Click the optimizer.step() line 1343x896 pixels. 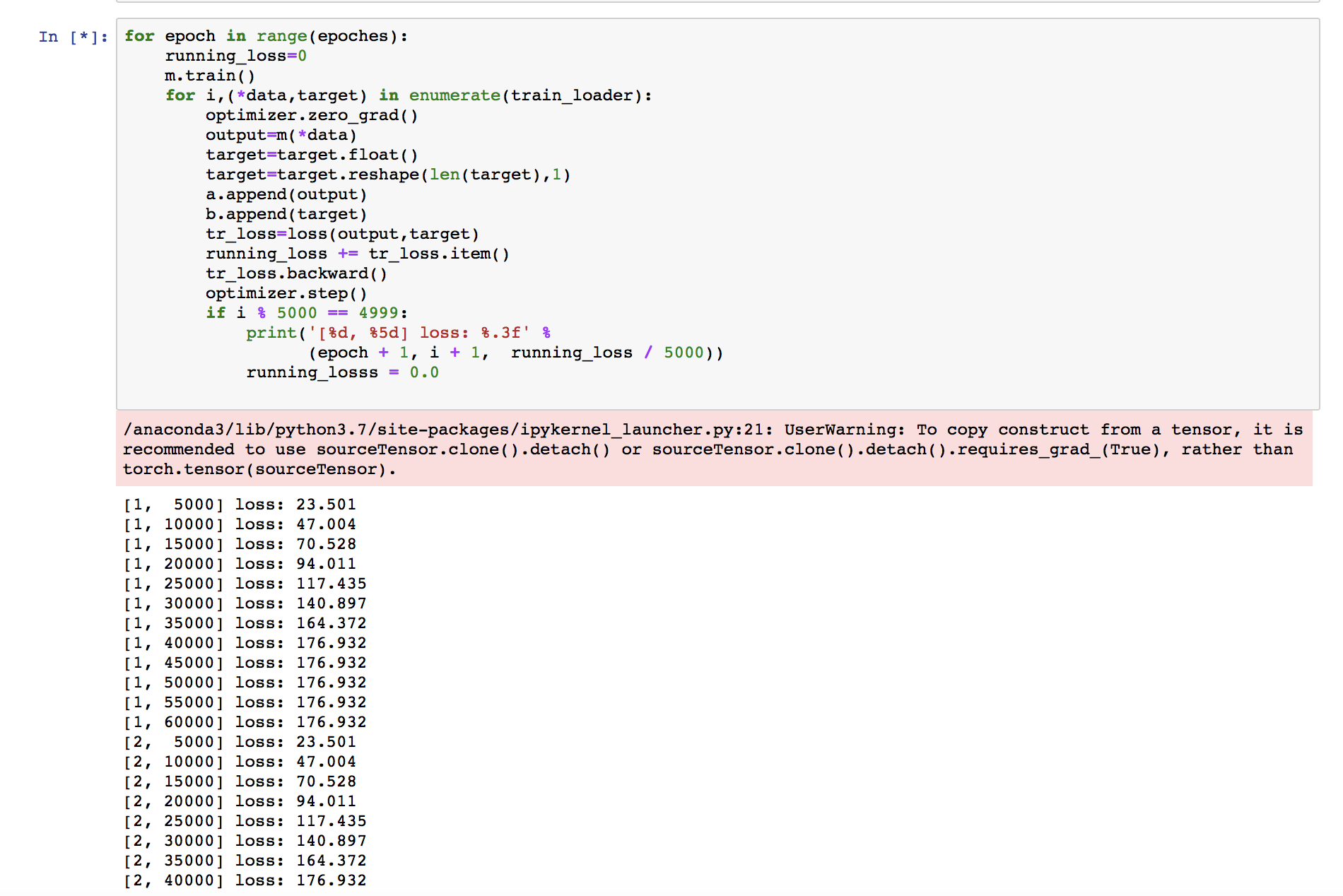click(286, 293)
